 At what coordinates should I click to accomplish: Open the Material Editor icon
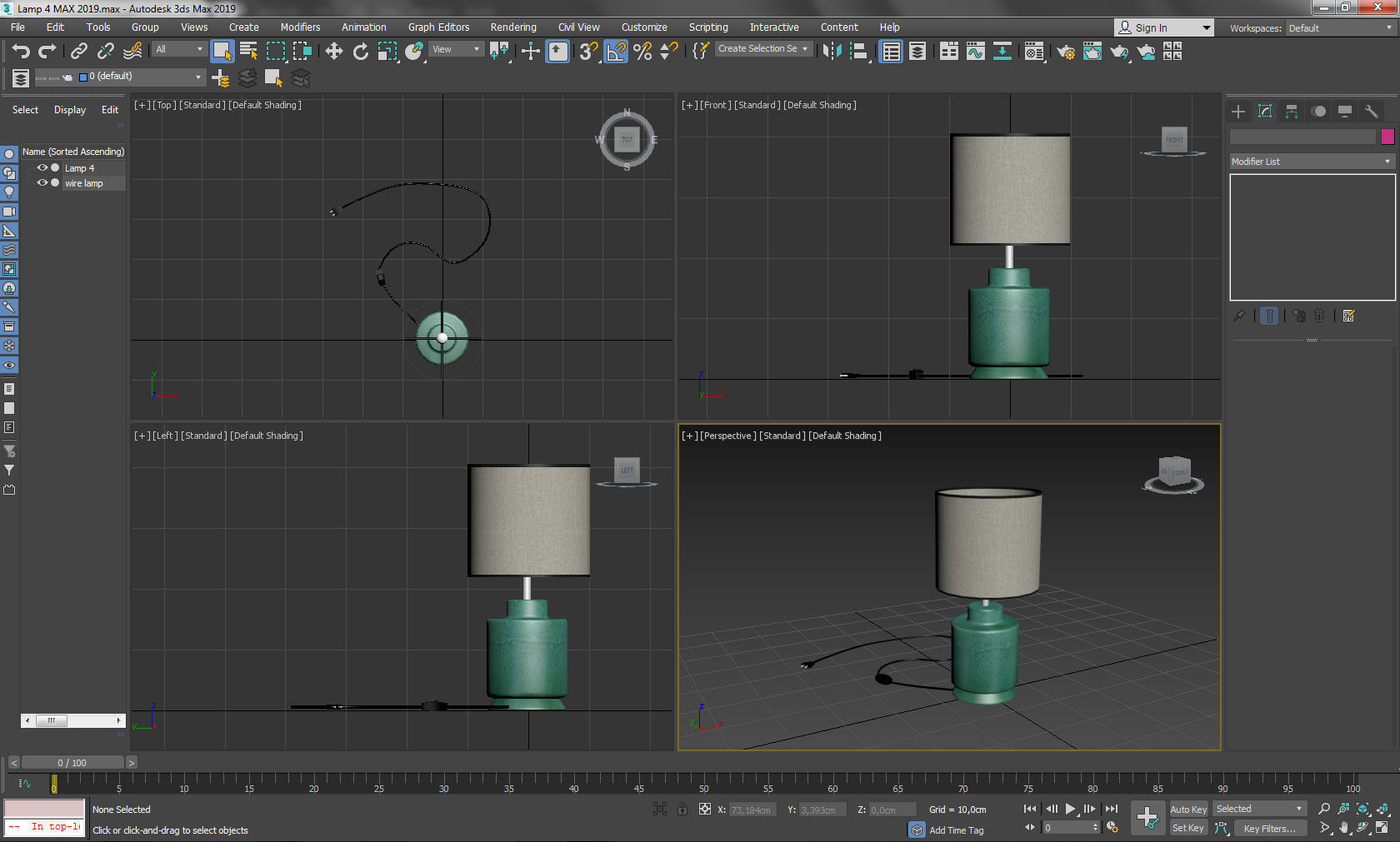[x=1033, y=52]
